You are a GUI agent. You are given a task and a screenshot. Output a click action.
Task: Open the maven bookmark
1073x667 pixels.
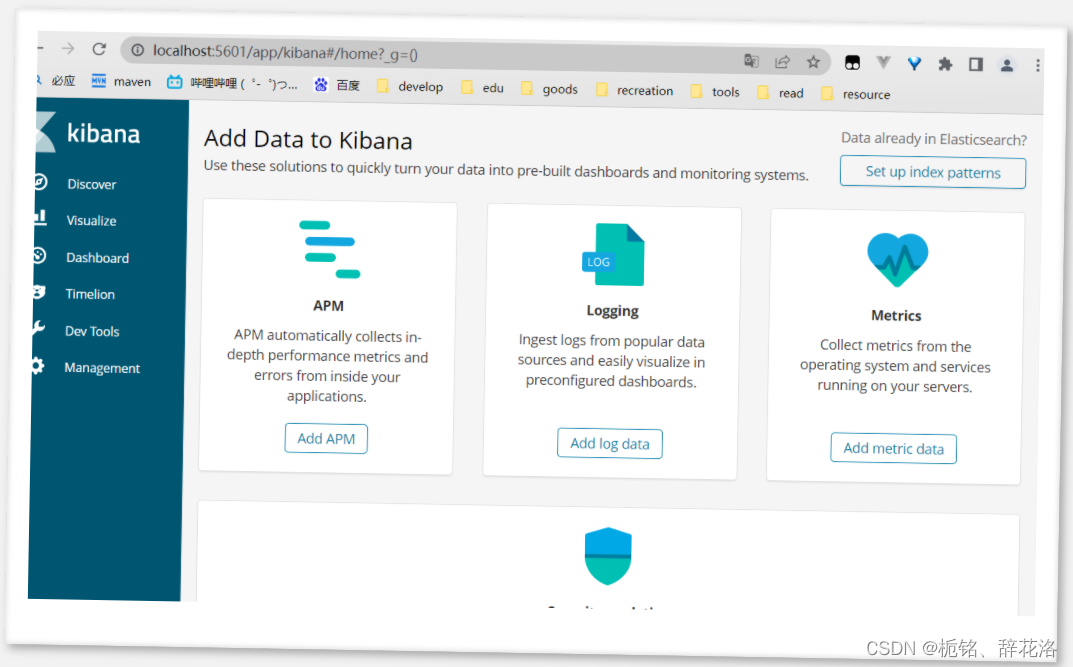pos(121,81)
